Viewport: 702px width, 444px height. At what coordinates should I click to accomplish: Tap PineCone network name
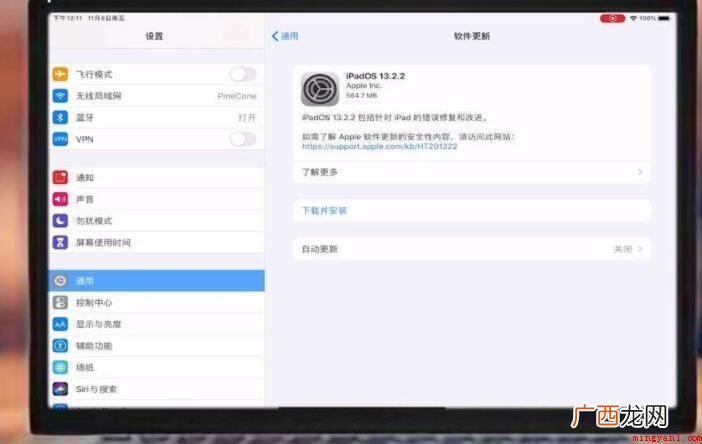point(237,96)
